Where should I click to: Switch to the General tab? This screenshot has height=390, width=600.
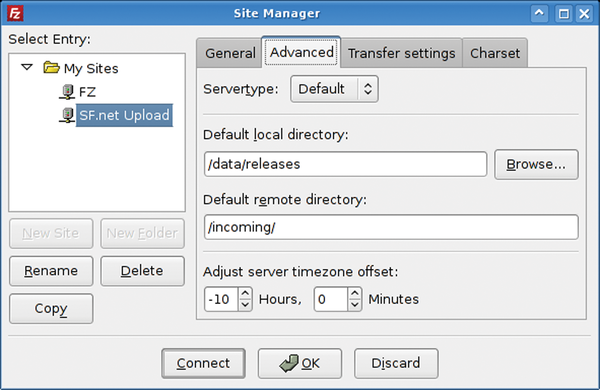[230, 53]
